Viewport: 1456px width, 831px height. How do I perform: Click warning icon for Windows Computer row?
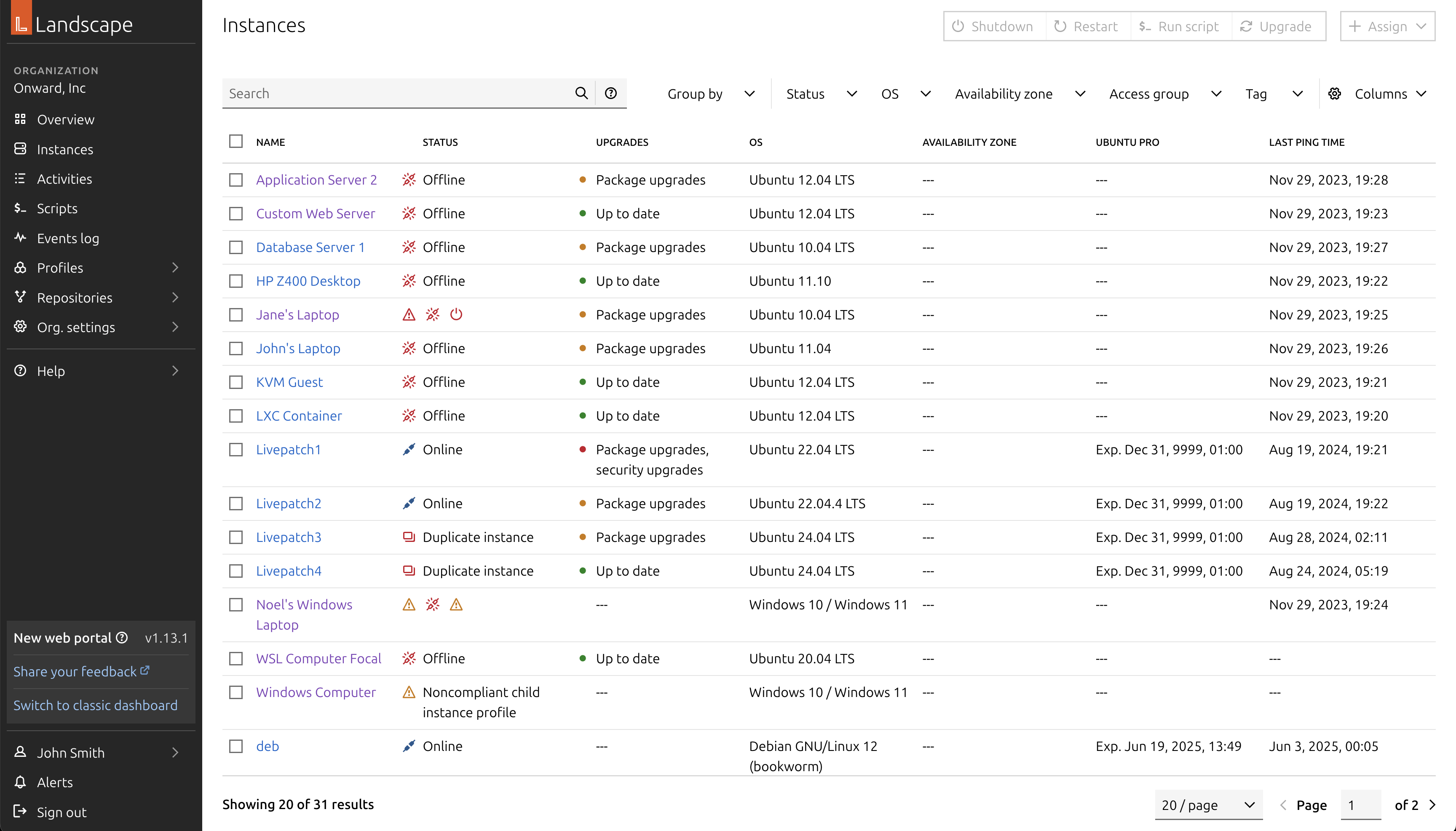409,692
